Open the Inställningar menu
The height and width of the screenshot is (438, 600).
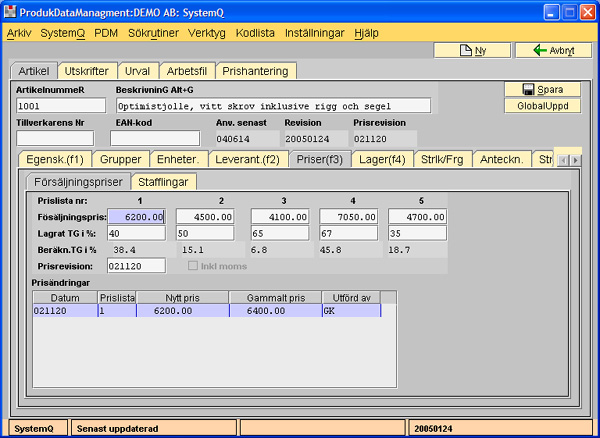(315, 33)
